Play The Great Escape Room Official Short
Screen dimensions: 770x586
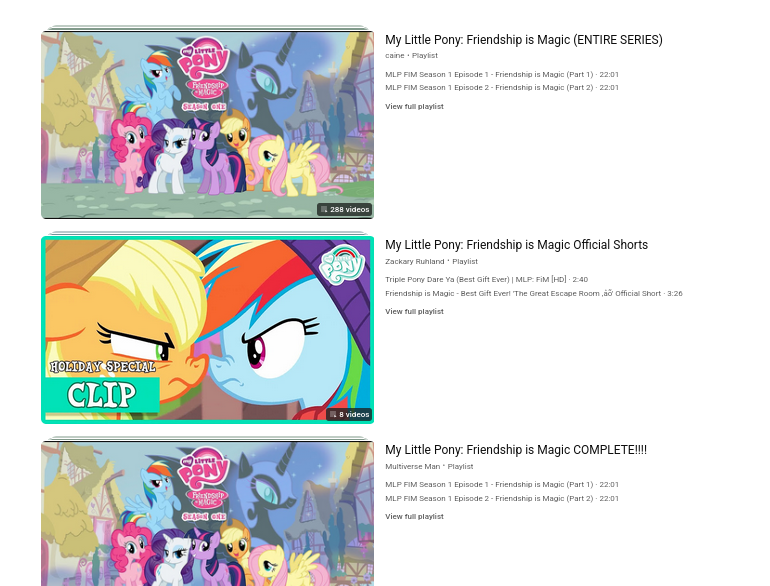pyautogui.click(x=534, y=293)
